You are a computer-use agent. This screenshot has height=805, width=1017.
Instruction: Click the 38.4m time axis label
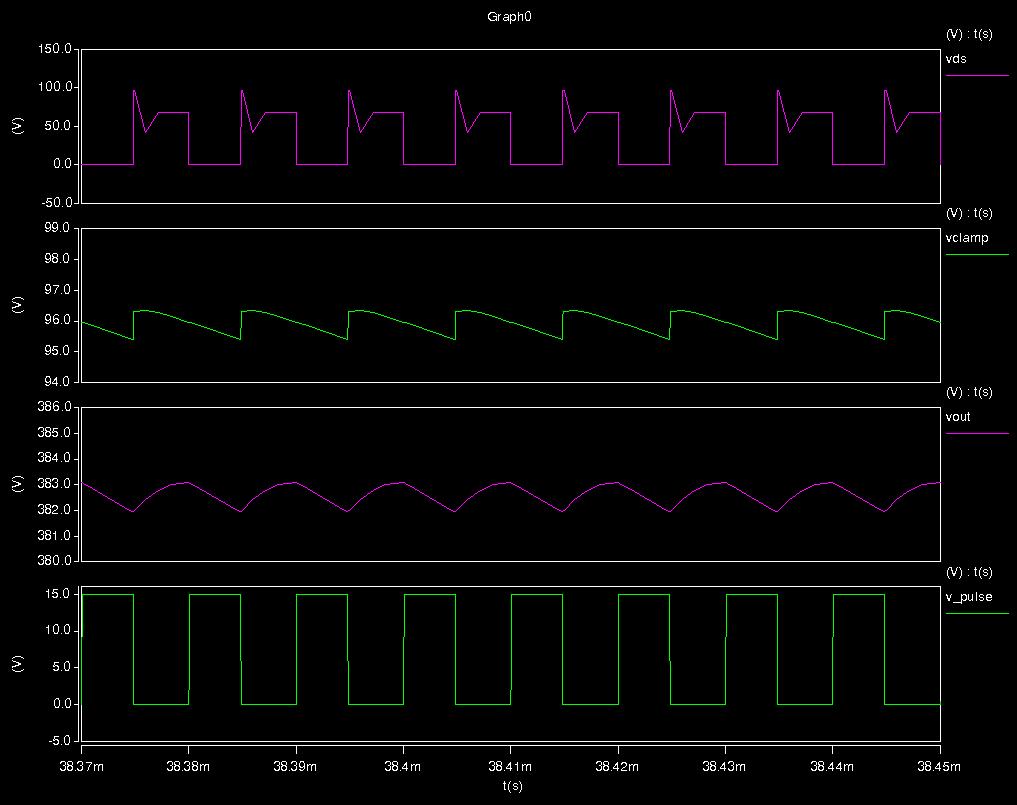click(403, 767)
